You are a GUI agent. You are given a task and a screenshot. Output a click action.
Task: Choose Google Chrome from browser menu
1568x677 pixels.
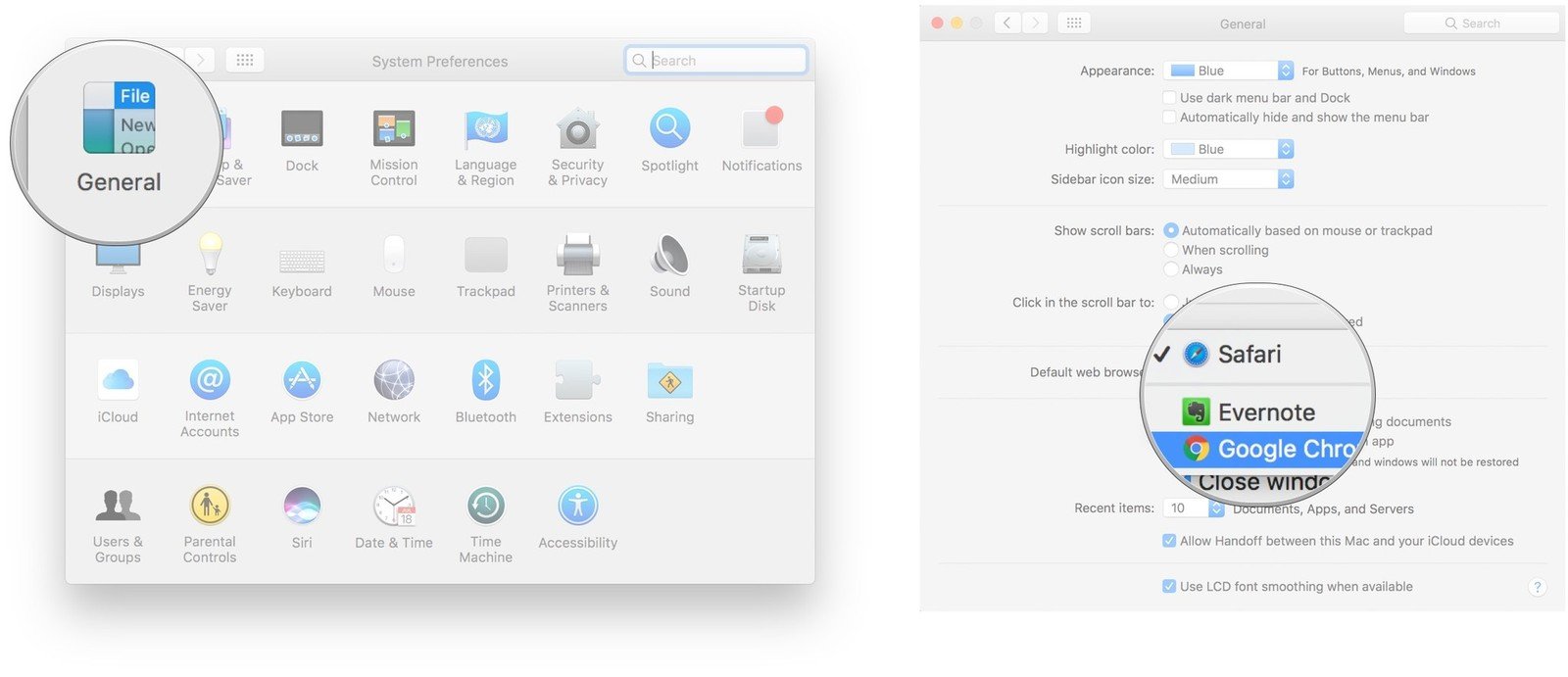tap(1261, 450)
